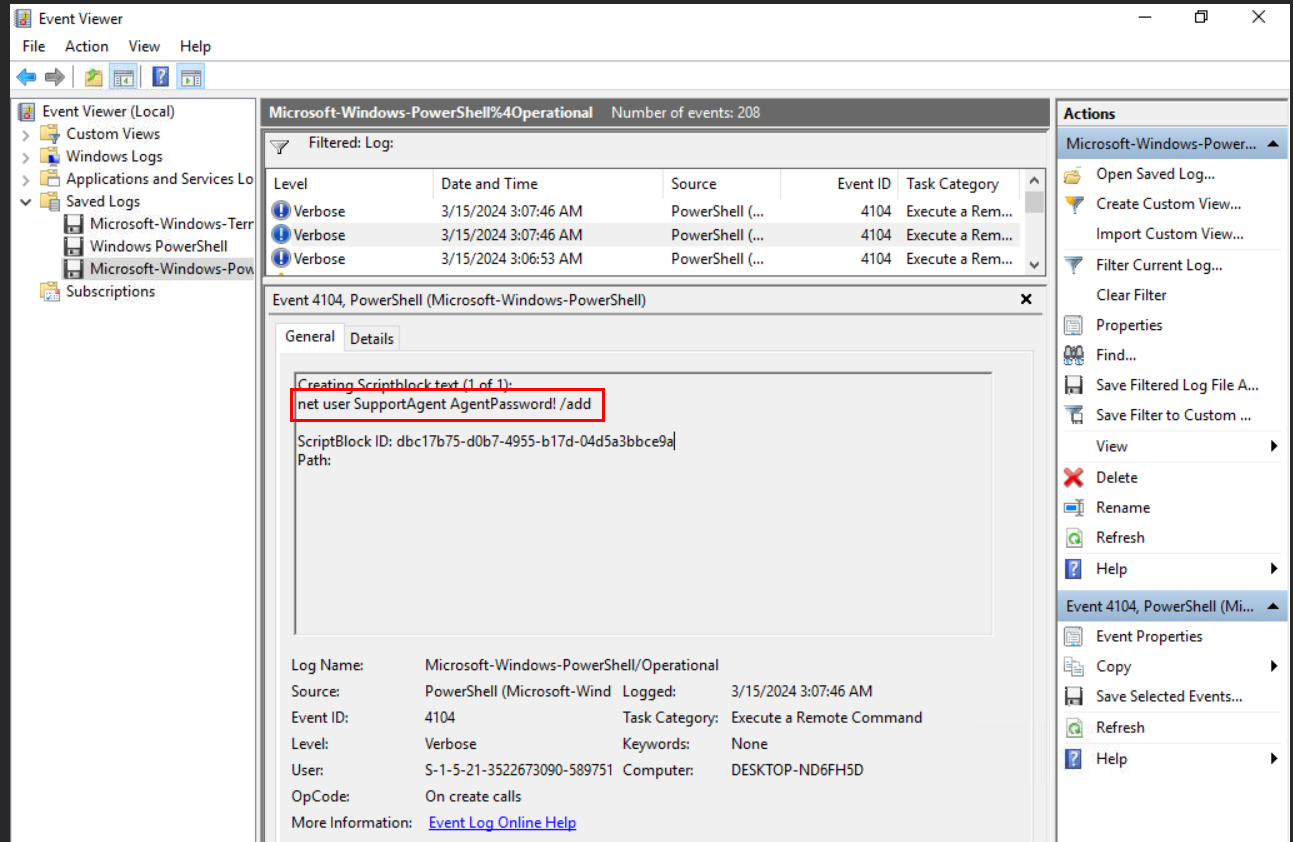Viewport: 1293px width, 842px height.
Task: Click the Open Saved Log folder icon
Action: 1074,175
